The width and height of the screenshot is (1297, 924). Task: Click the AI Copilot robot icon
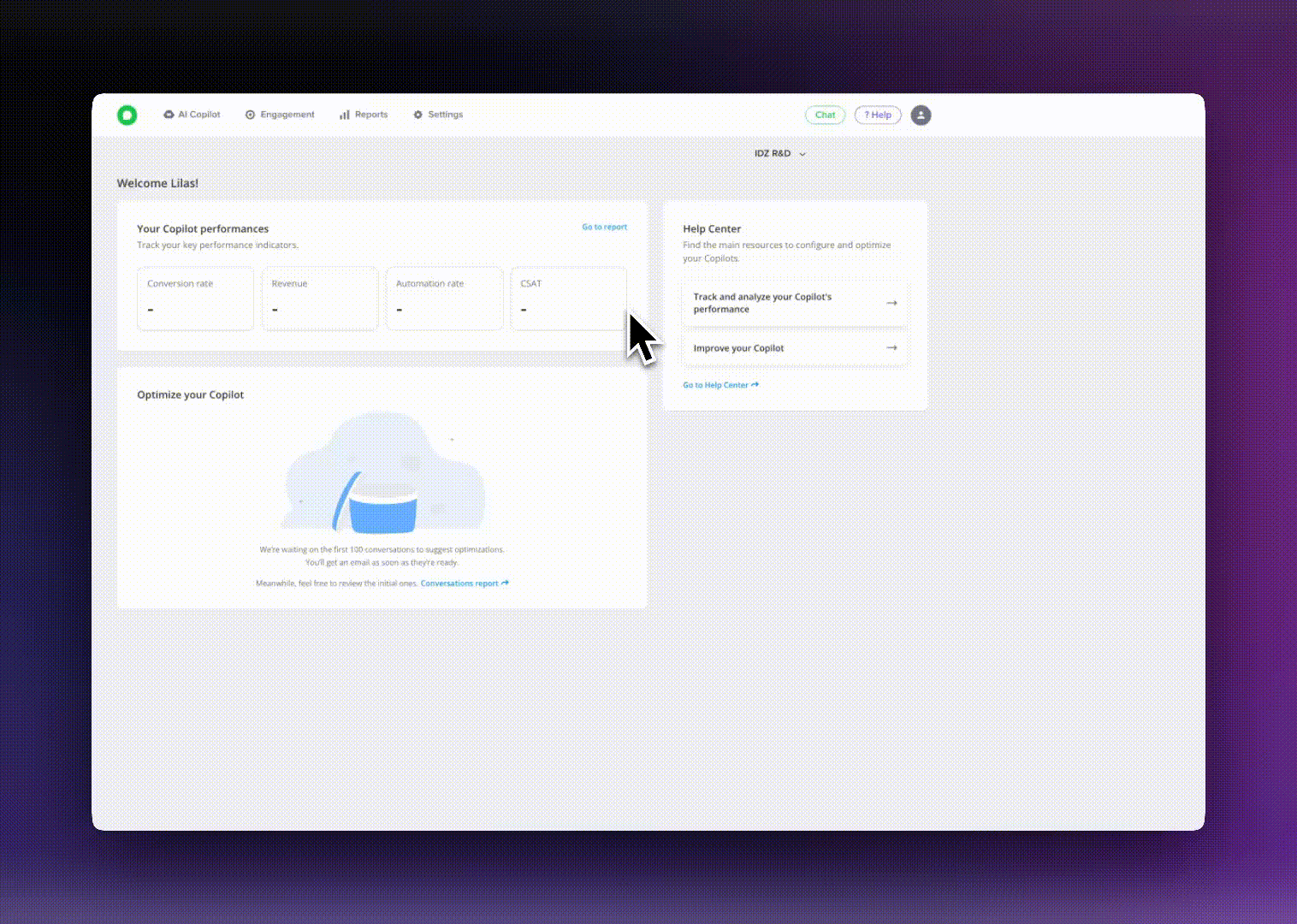point(169,115)
